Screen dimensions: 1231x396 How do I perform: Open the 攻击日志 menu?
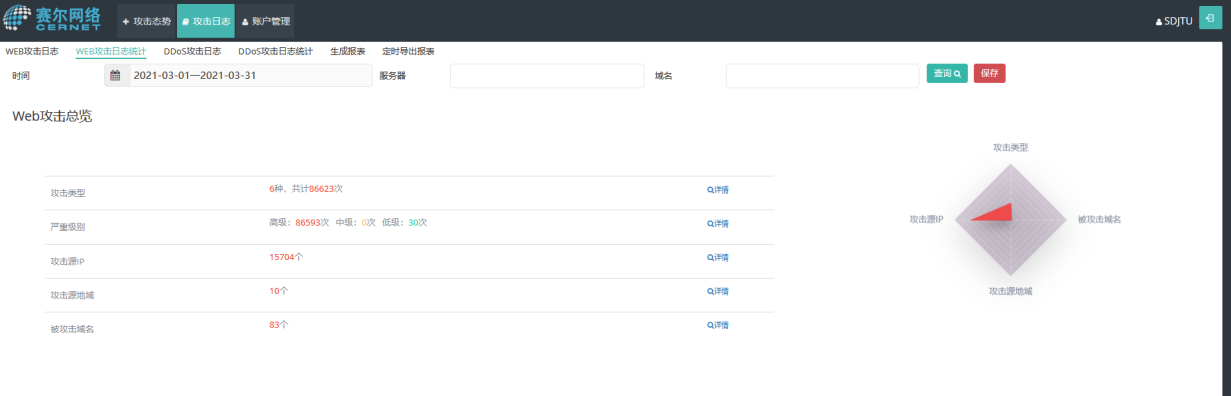[206, 21]
